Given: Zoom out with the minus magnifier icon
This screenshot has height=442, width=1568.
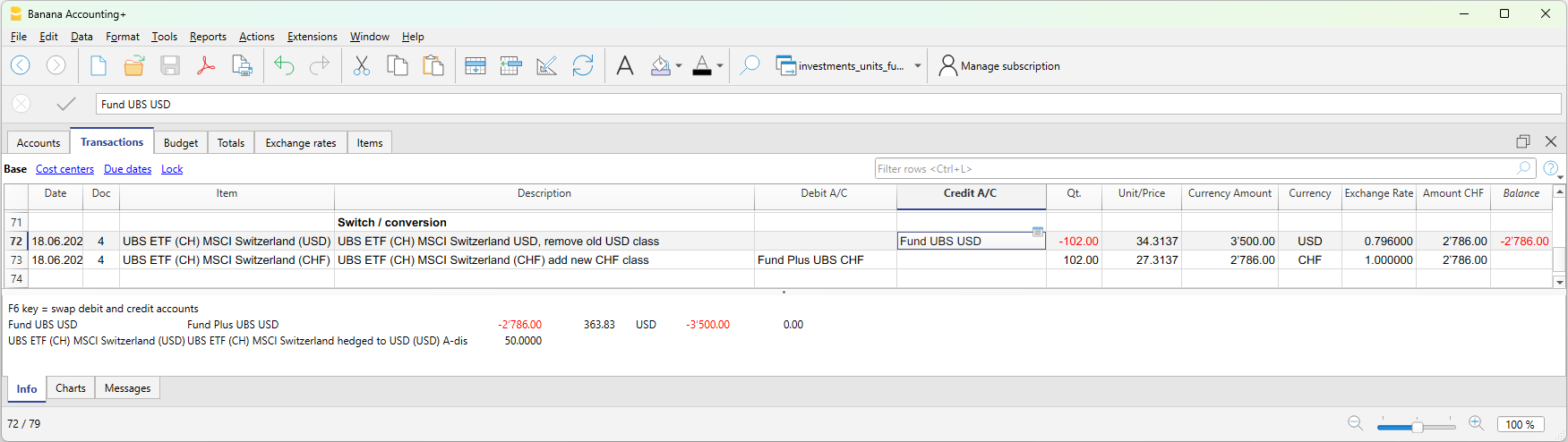Looking at the screenshot, I should (x=1356, y=423).
